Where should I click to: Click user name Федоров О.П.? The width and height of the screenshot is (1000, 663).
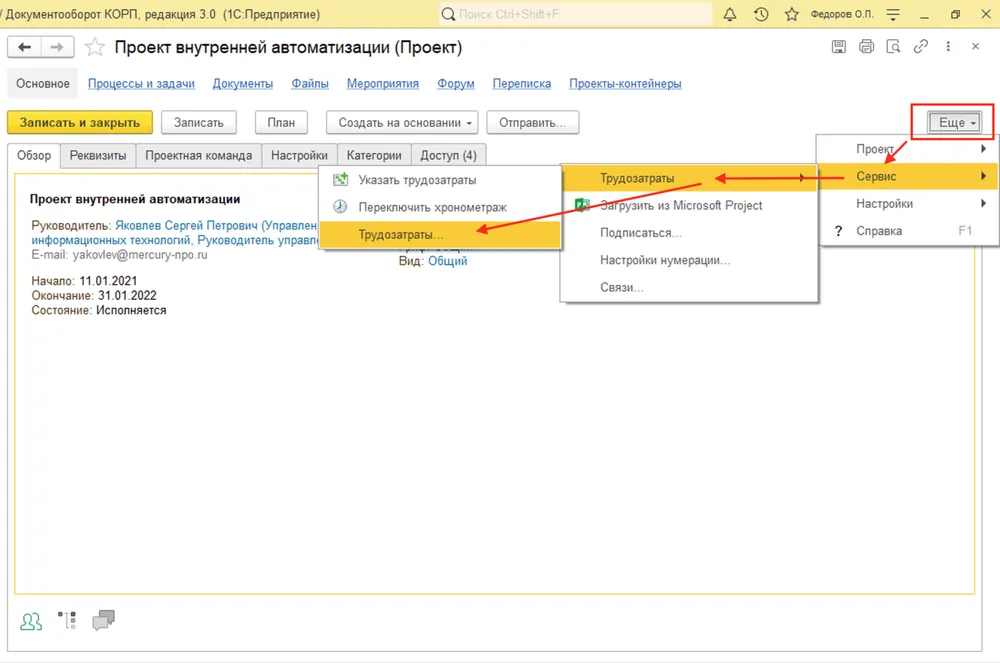click(x=842, y=14)
